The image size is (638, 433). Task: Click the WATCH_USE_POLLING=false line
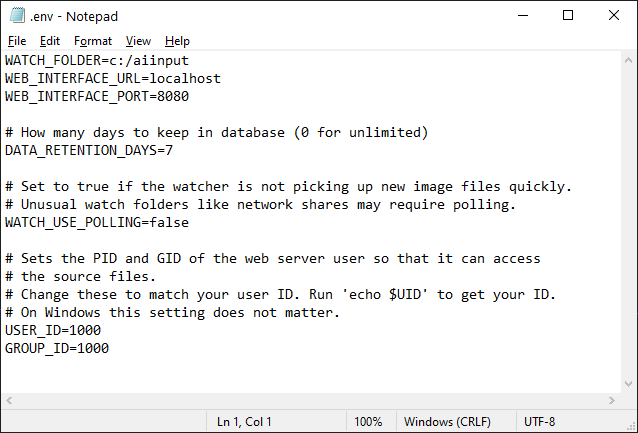pos(97,222)
